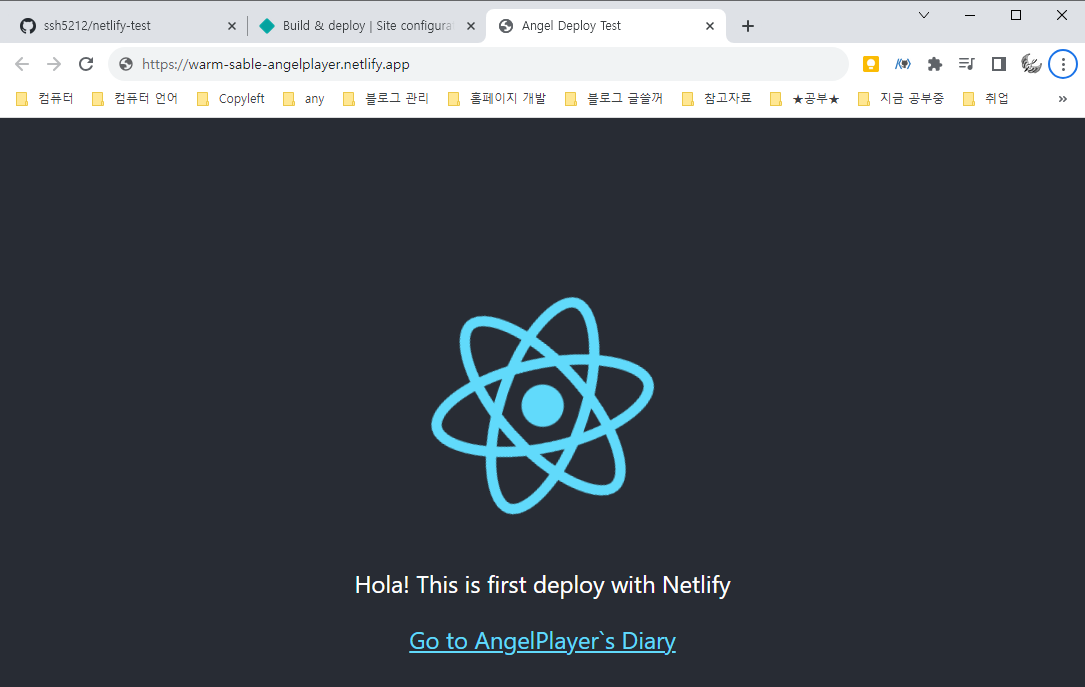The width and height of the screenshot is (1085, 687).
Task: Toggle the browser side panel
Action: [999, 64]
